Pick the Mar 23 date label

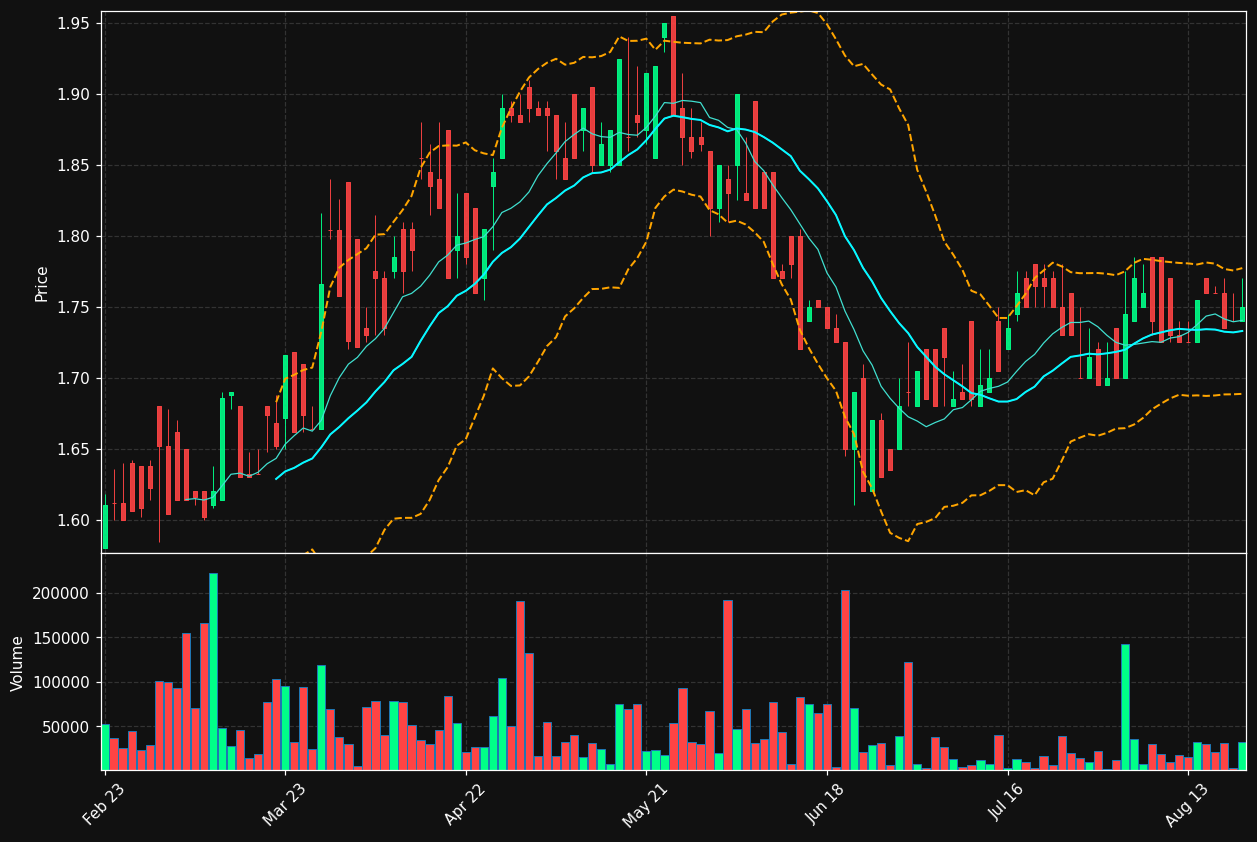[x=284, y=804]
